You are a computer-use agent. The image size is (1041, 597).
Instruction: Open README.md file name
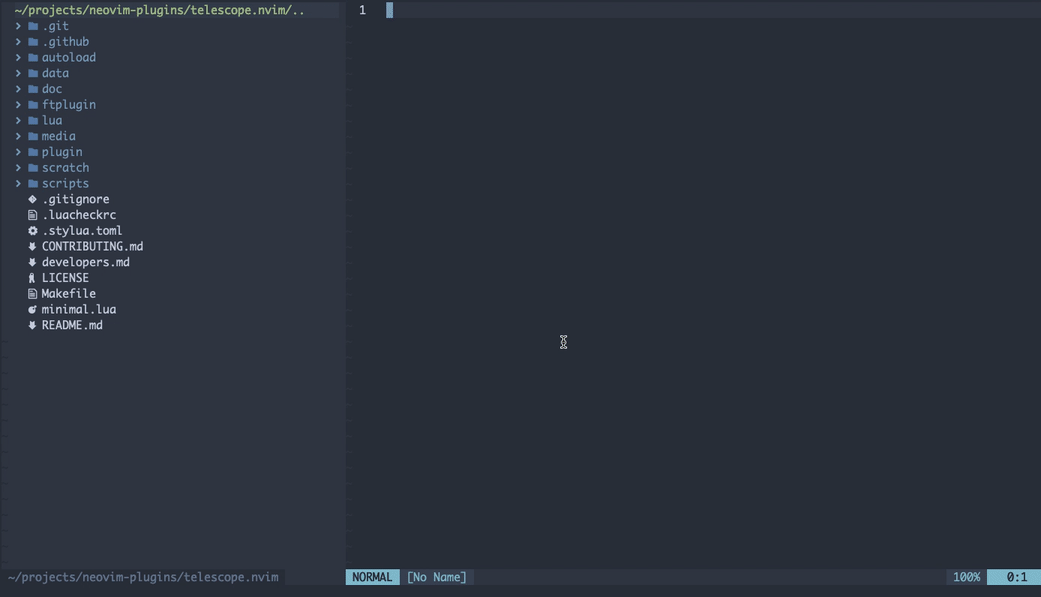72,325
